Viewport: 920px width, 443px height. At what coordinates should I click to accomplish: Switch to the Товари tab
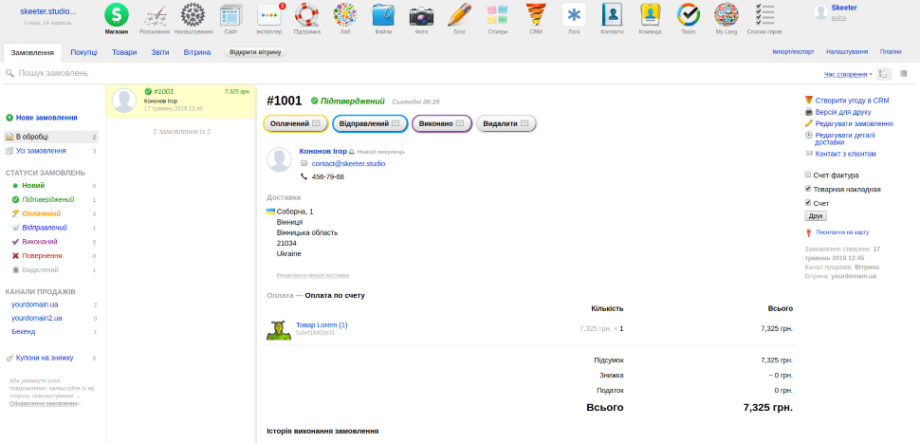125,51
